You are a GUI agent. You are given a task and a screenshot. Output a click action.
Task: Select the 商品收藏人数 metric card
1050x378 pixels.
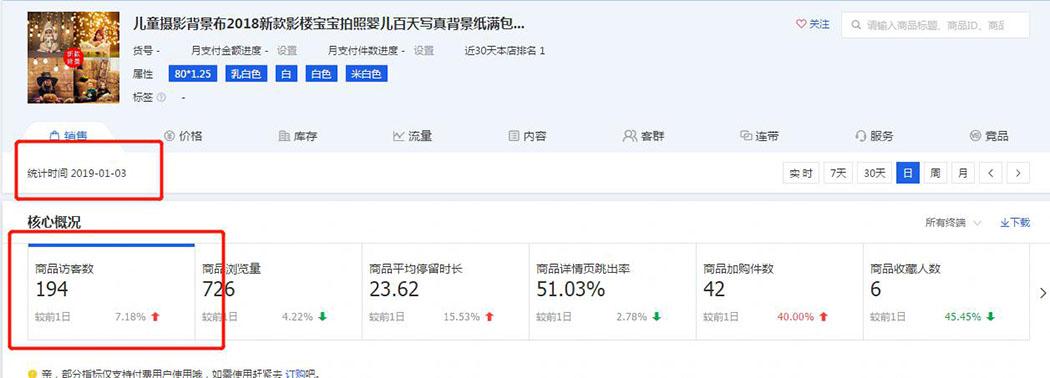(946, 292)
